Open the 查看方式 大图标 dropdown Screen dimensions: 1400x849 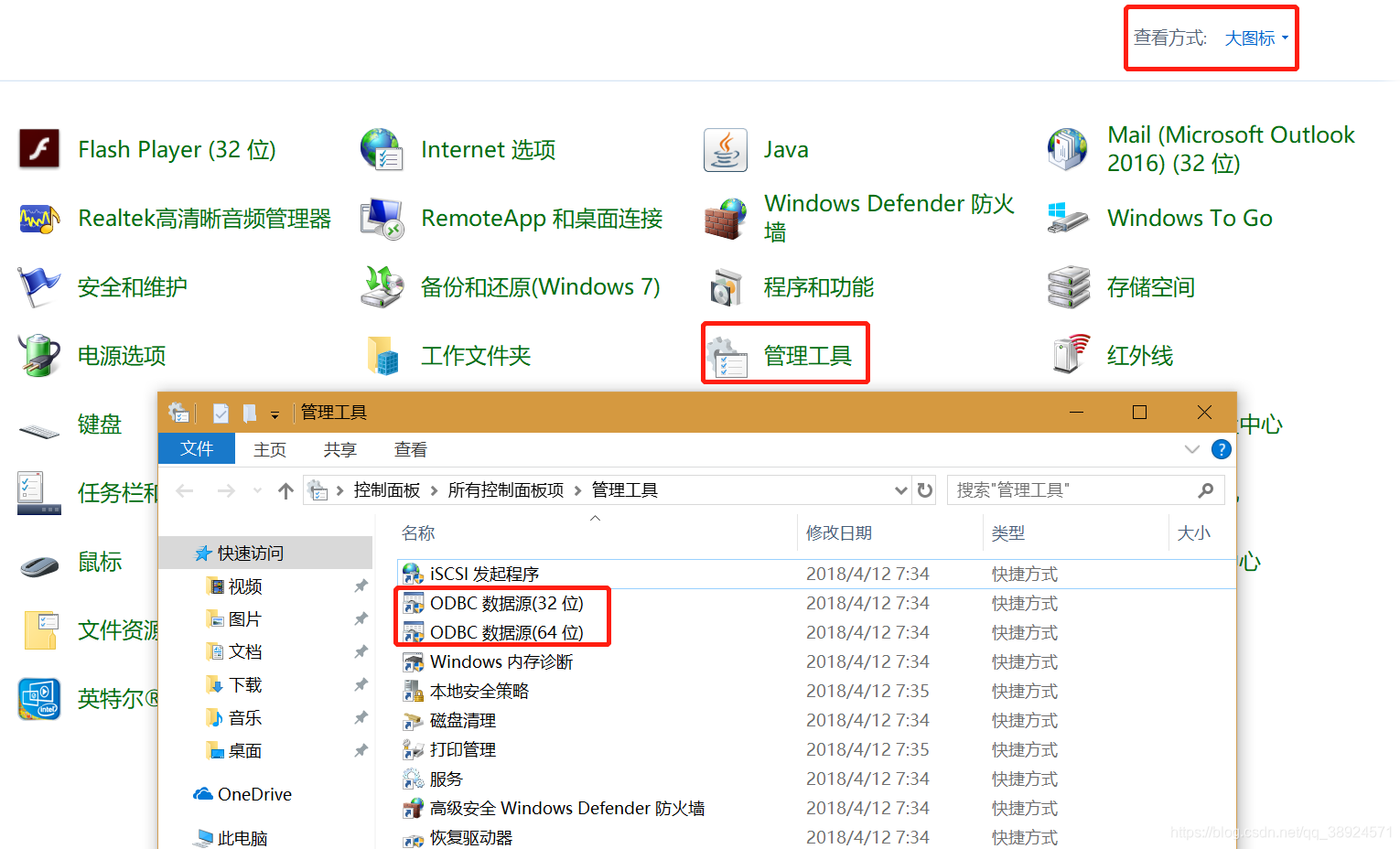point(1256,38)
